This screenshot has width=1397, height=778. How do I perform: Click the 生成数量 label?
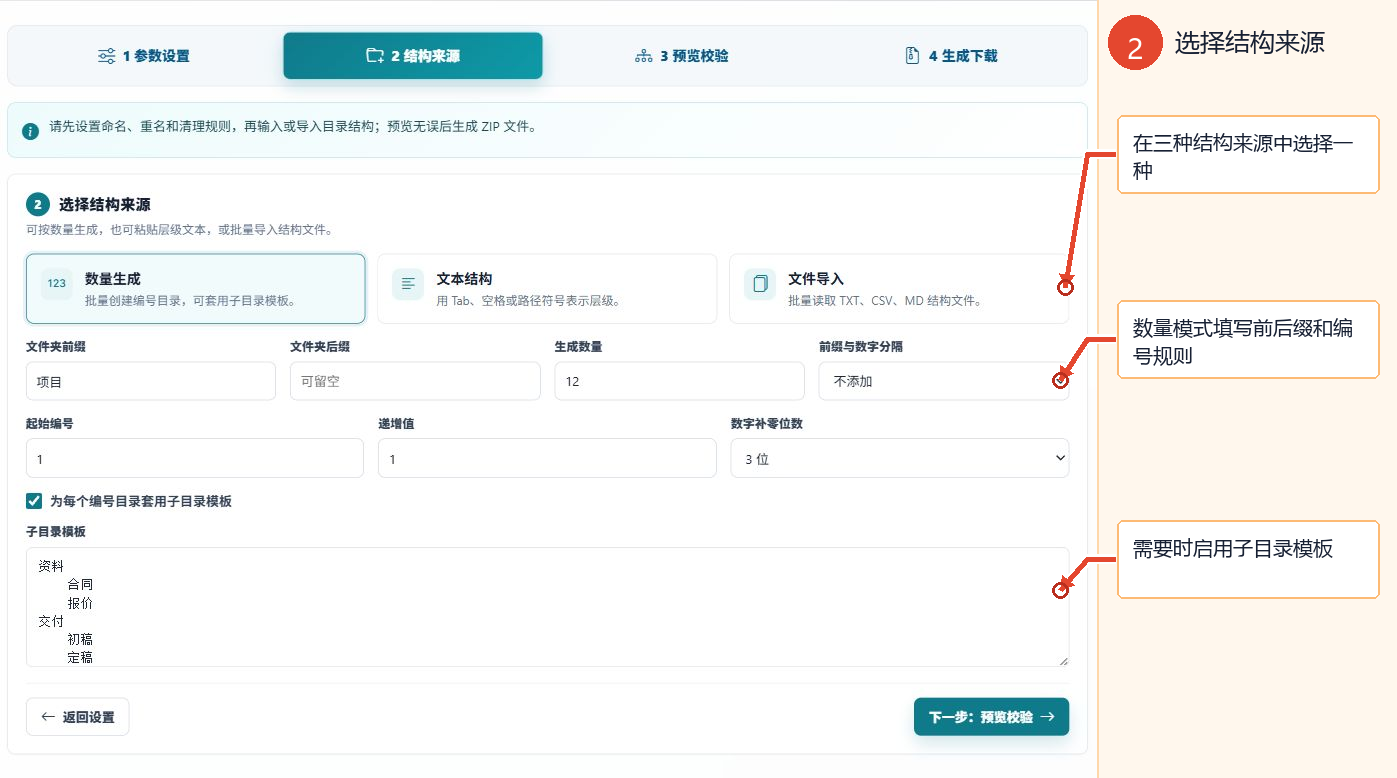click(x=579, y=347)
